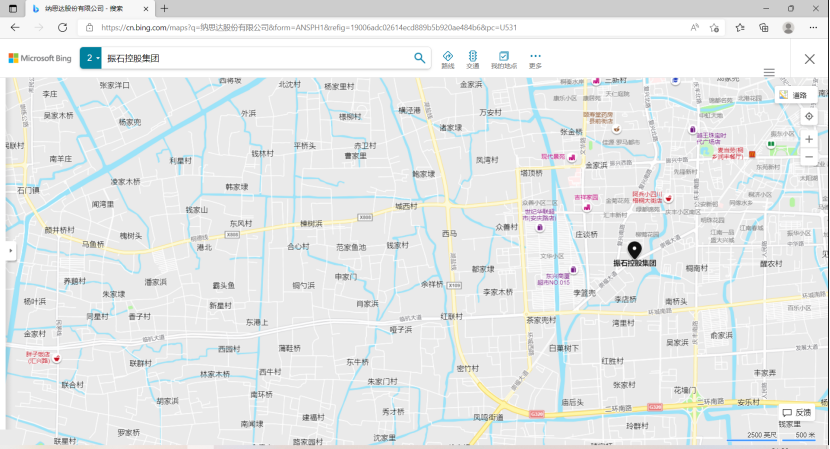Close the Bing Maps search panel
The width and height of the screenshot is (830, 449).
pos(810,59)
